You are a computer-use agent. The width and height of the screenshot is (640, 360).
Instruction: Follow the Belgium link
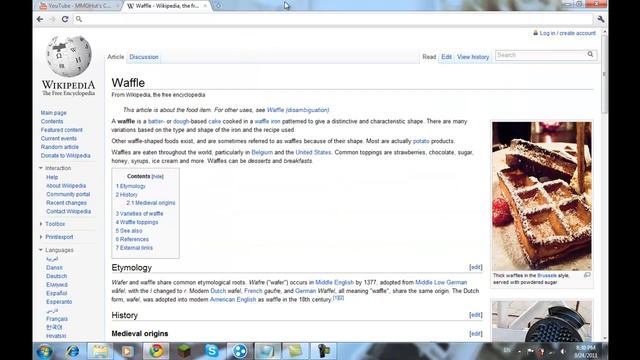click(262, 152)
